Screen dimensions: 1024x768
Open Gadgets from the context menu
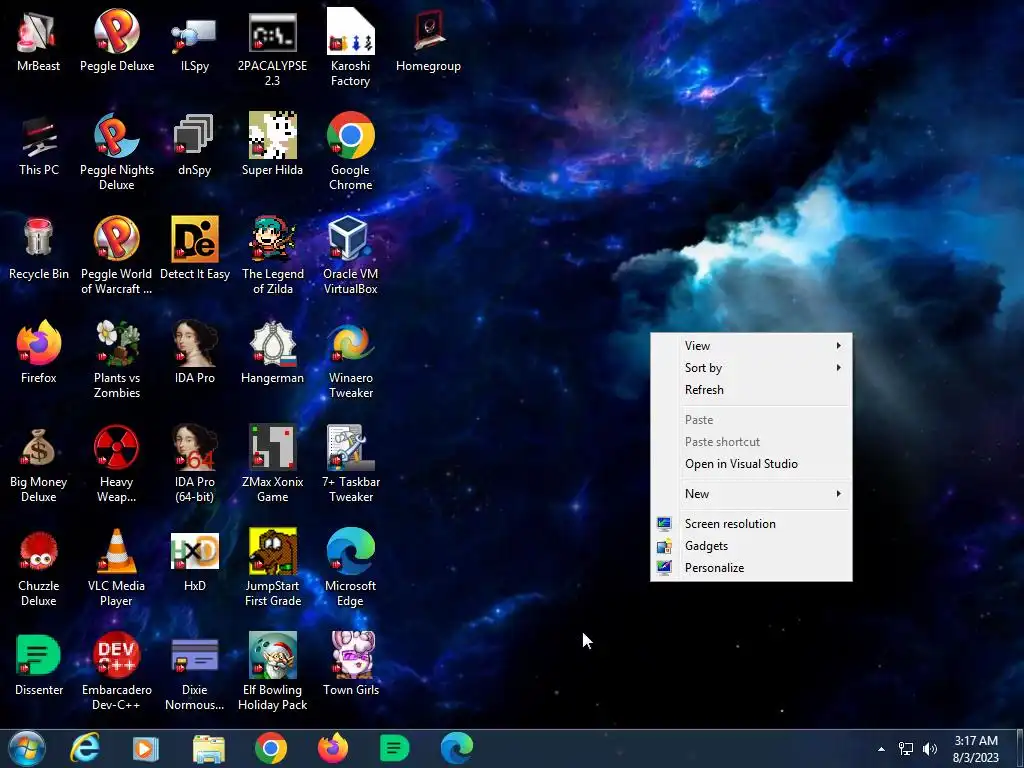tap(751, 546)
